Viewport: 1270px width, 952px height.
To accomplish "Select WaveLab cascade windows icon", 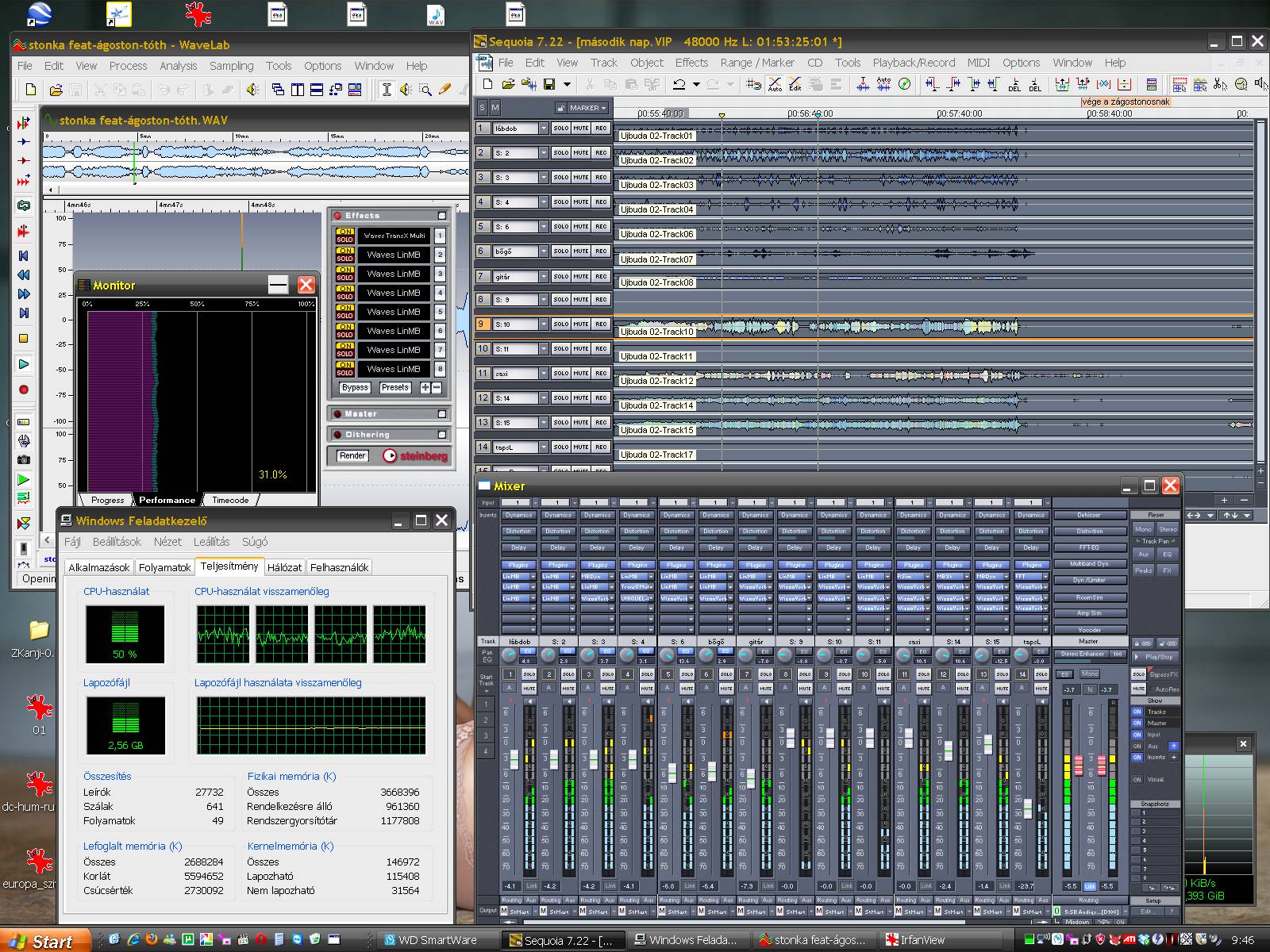I will coord(278,90).
